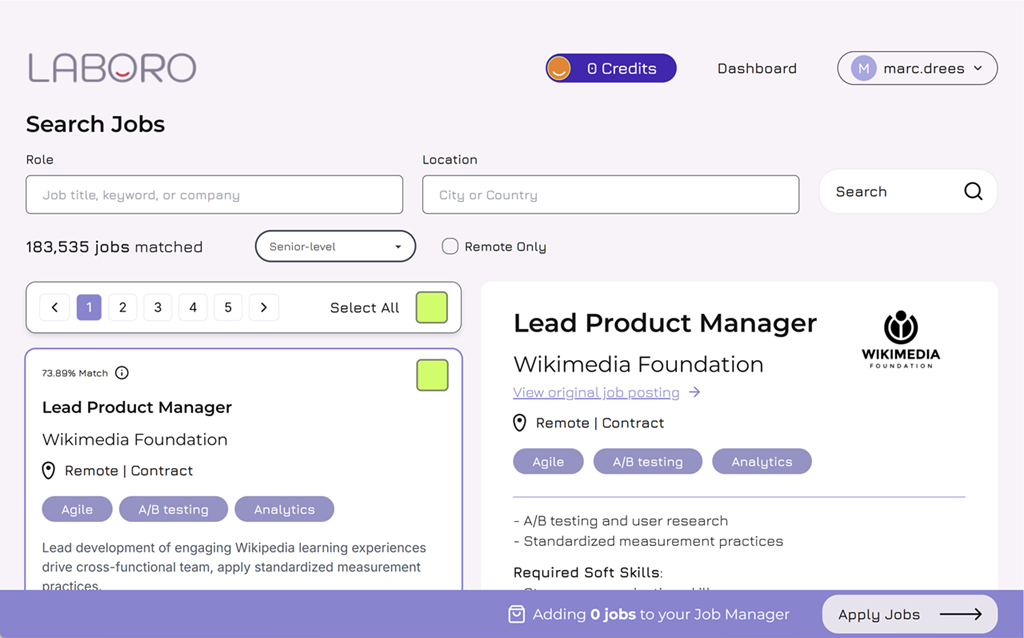Toggle the Select All checkbox
Image resolution: width=1024 pixels, height=638 pixels.
[431, 308]
